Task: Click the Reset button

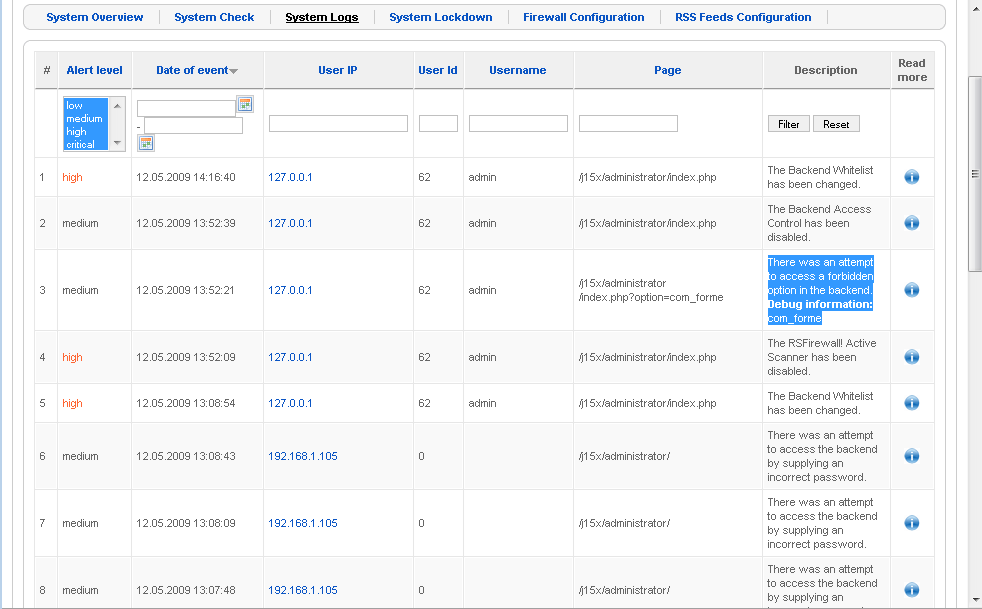Action: click(836, 124)
